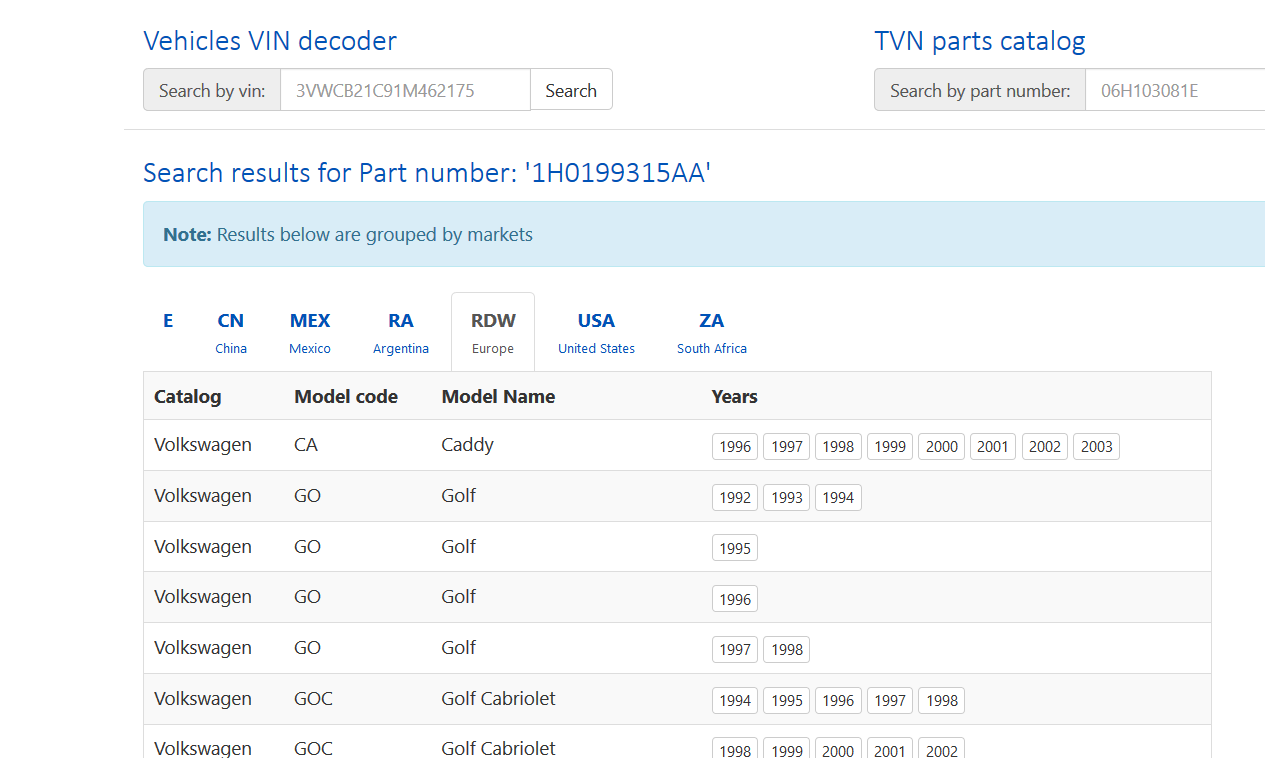This screenshot has height=758, width=1265.
Task: Click Volkswagen in the Caddy row
Action: tap(203, 445)
